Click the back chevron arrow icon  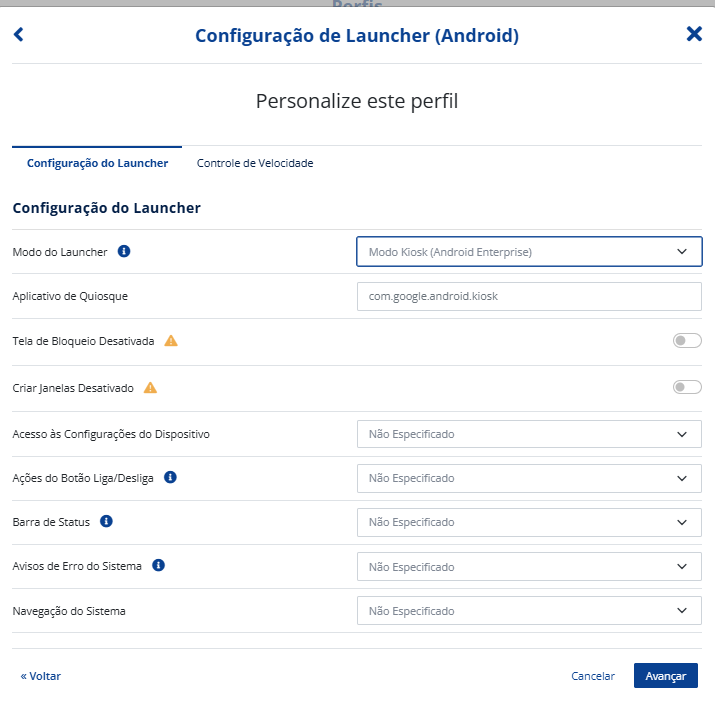(x=19, y=34)
